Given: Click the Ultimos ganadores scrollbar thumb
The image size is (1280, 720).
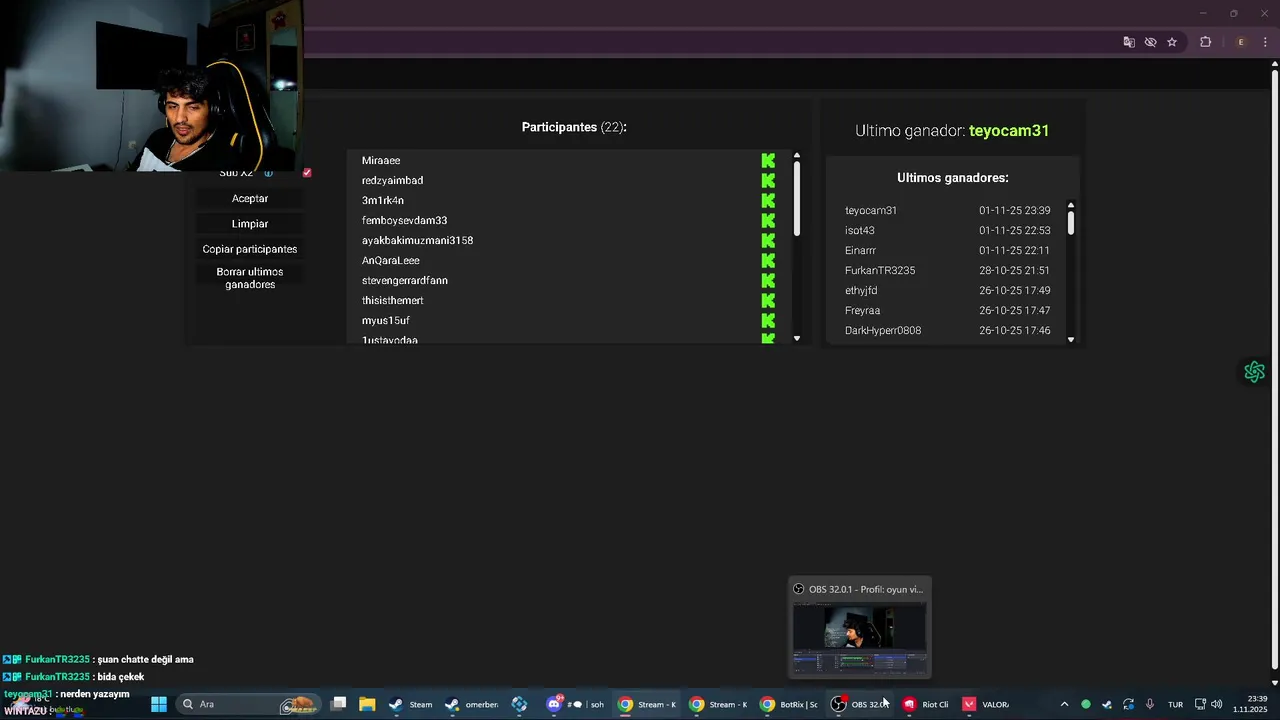Looking at the screenshot, I should tap(1071, 222).
